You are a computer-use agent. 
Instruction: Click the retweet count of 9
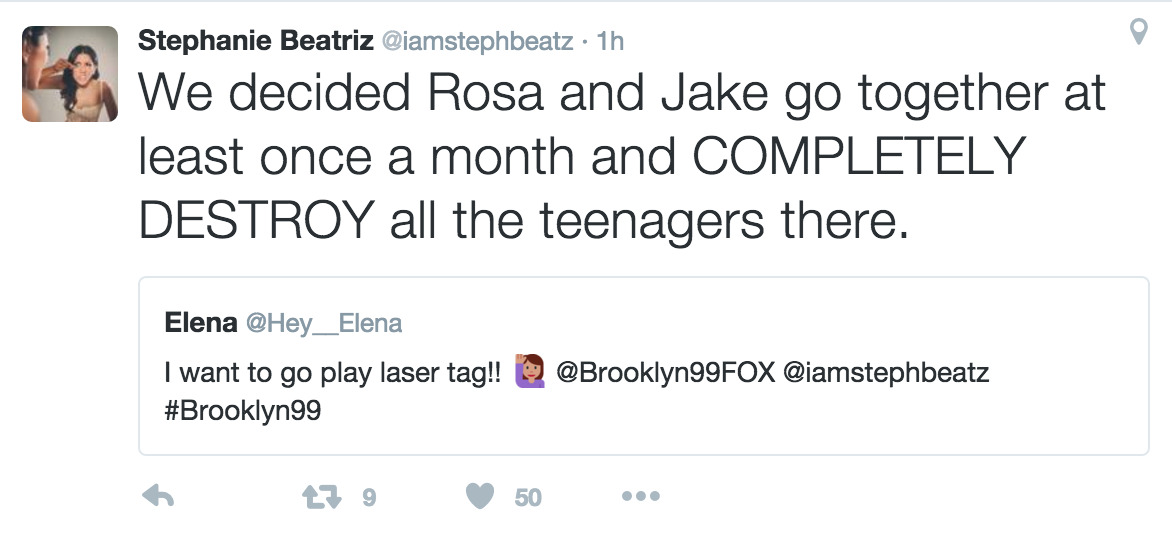(369, 497)
